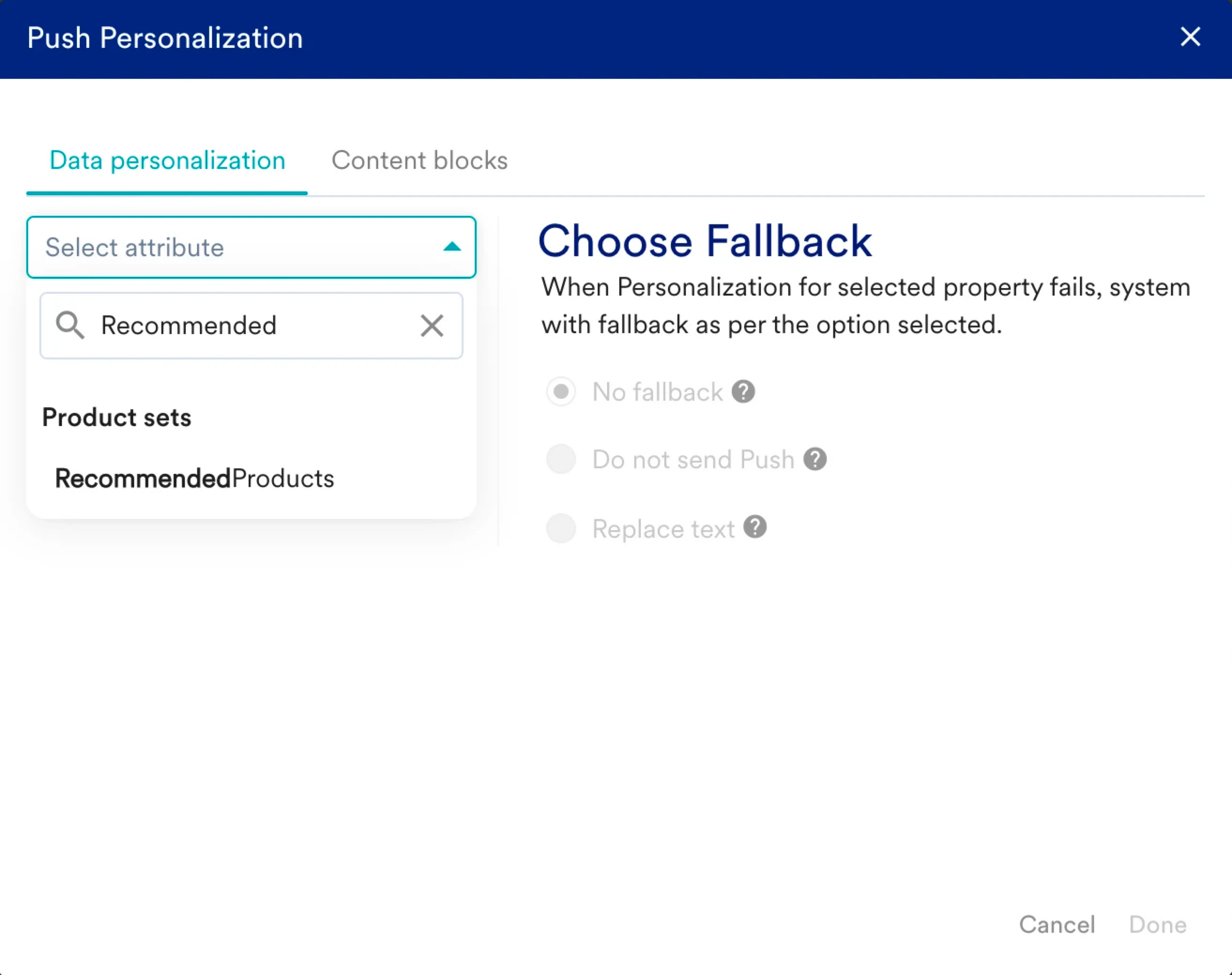1232x975 pixels.
Task: Switch to Data personalization tab
Action: (167, 160)
